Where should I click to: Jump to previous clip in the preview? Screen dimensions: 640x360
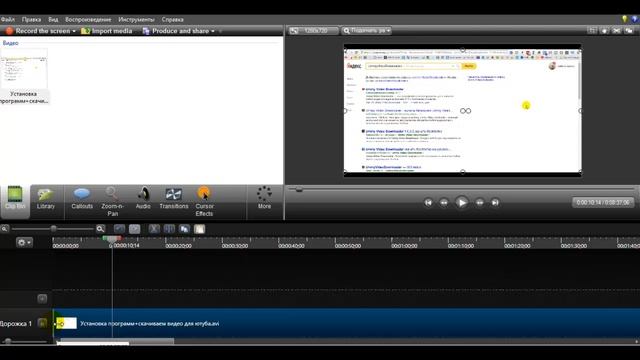pos(428,202)
